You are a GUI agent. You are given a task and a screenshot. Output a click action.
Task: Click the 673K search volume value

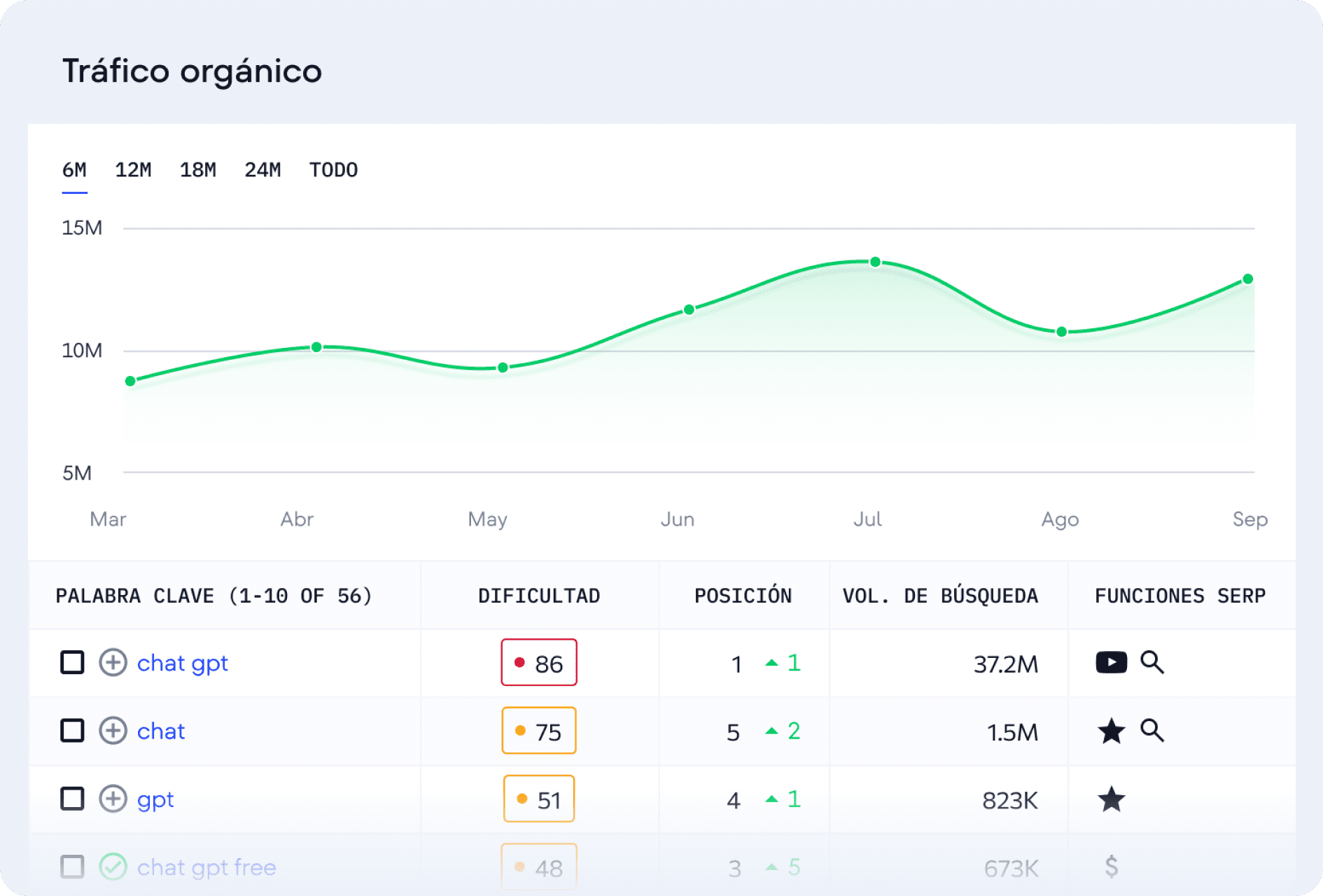click(1011, 868)
